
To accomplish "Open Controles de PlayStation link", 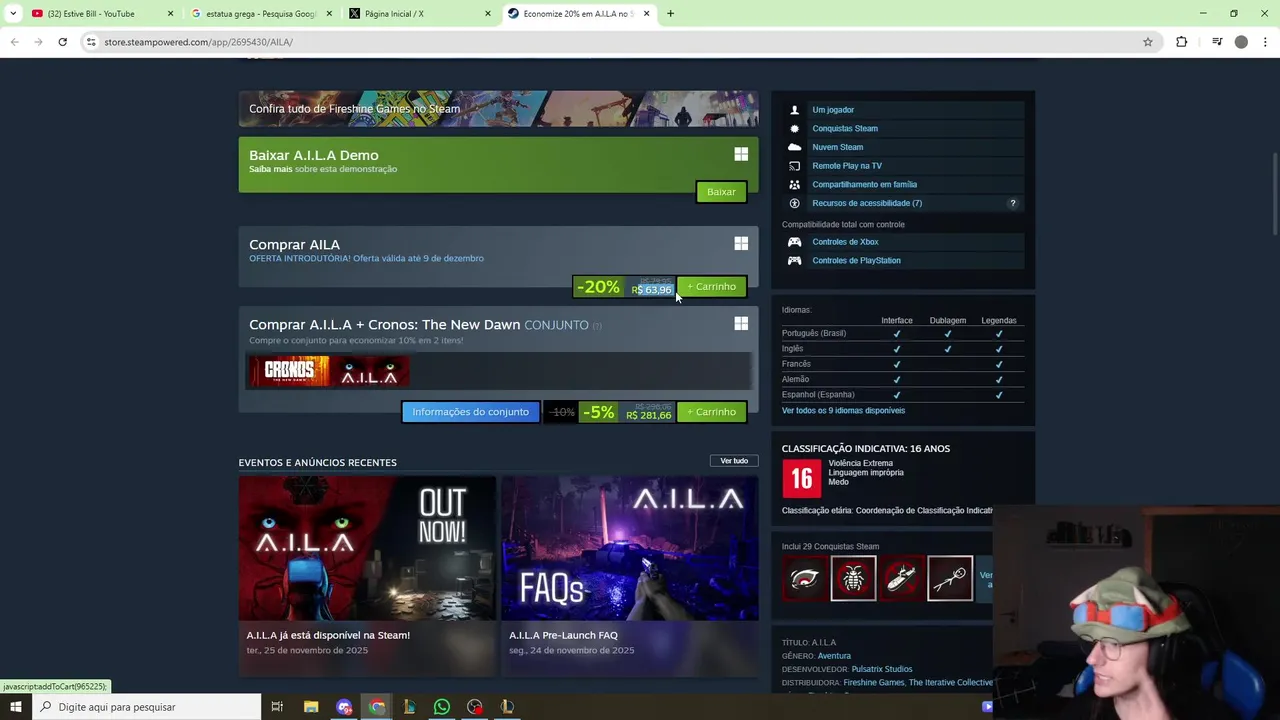I will pyautogui.click(x=856, y=260).
